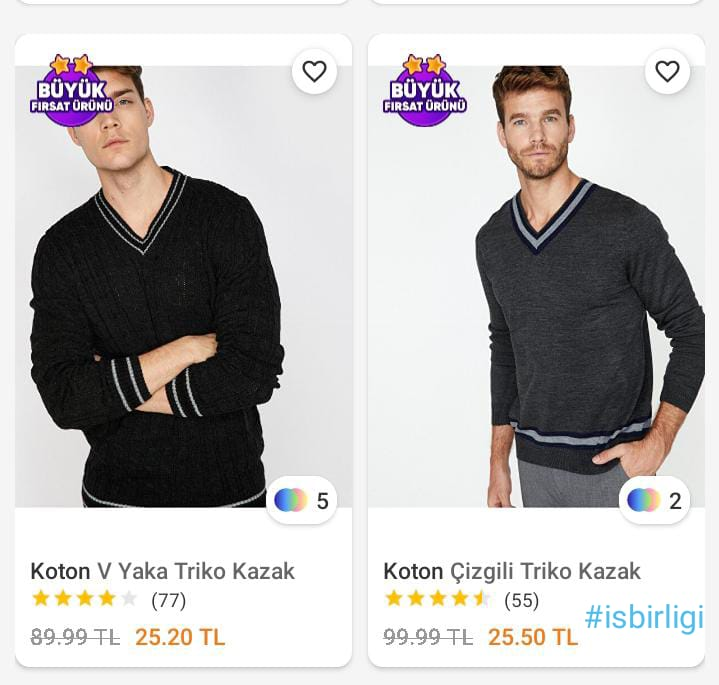Click the crossed-out 89.99 TL price
719x685 pixels.
point(75,637)
